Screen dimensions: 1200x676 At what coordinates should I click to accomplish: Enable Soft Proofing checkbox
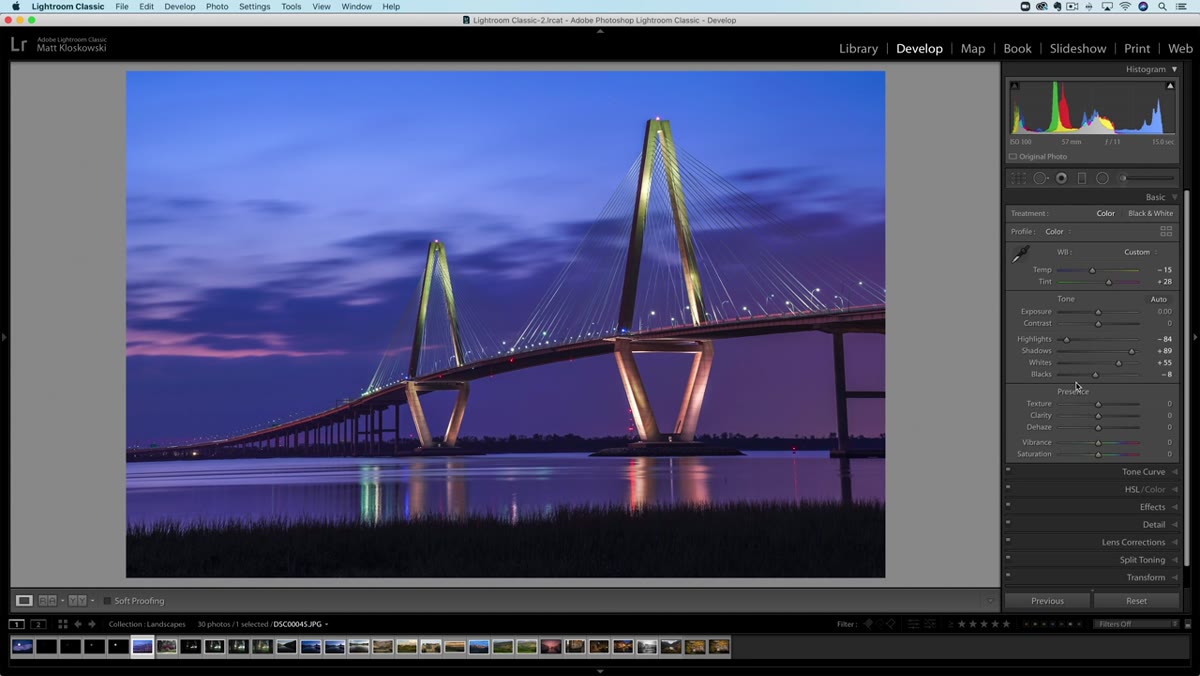click(x=108, y=601)
